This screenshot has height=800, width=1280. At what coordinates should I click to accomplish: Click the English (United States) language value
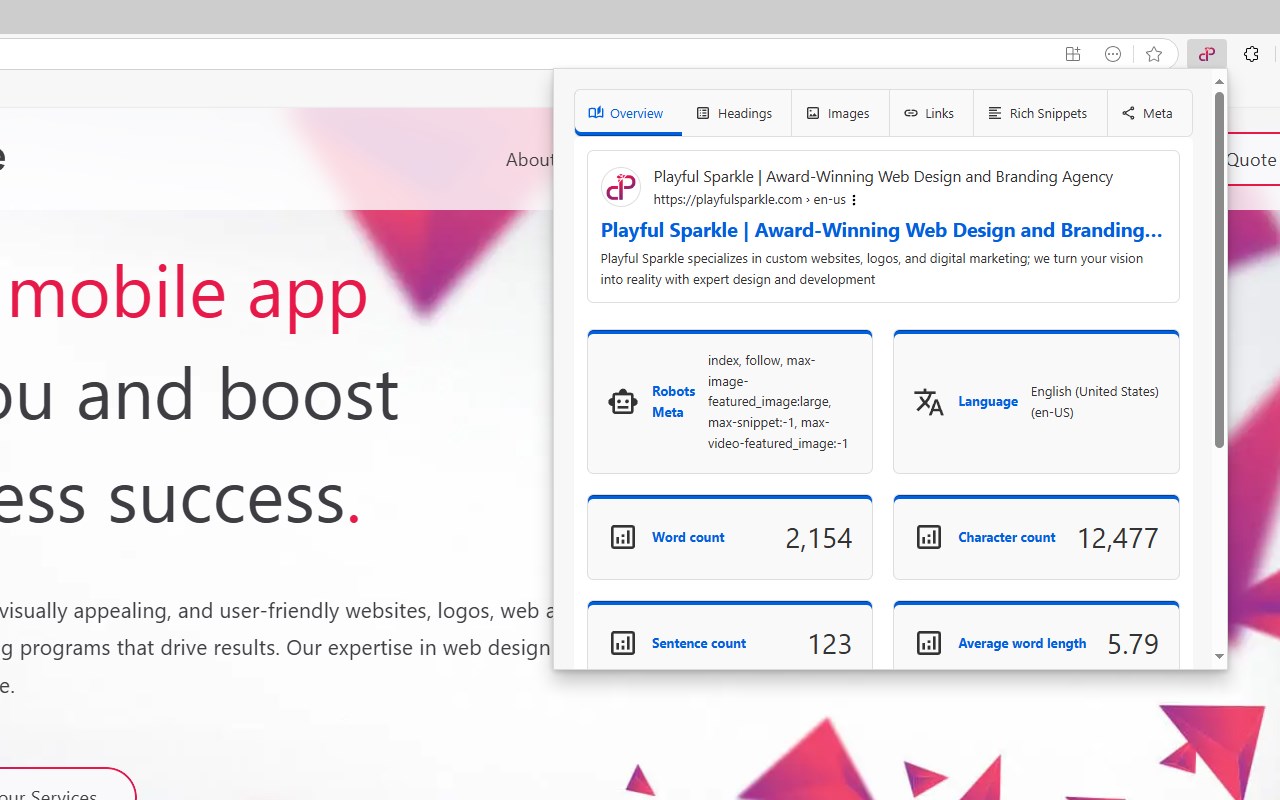coord(1095,401)
